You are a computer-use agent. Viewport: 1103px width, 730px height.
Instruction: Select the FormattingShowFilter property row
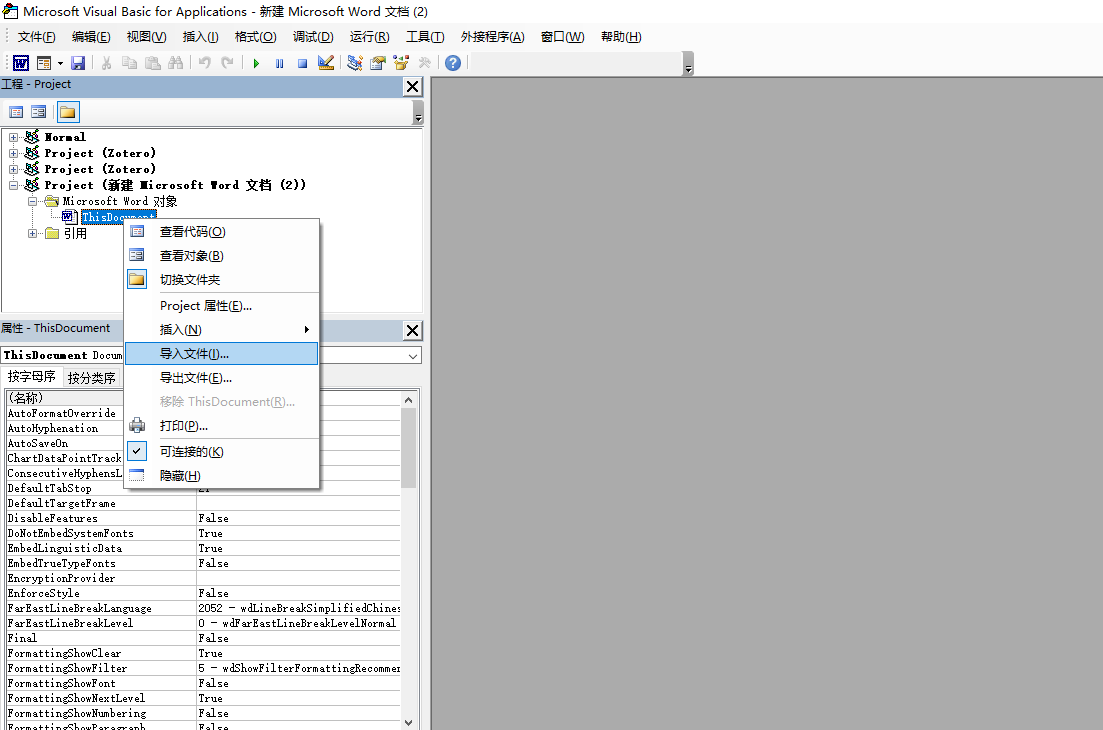coord(203,669)
